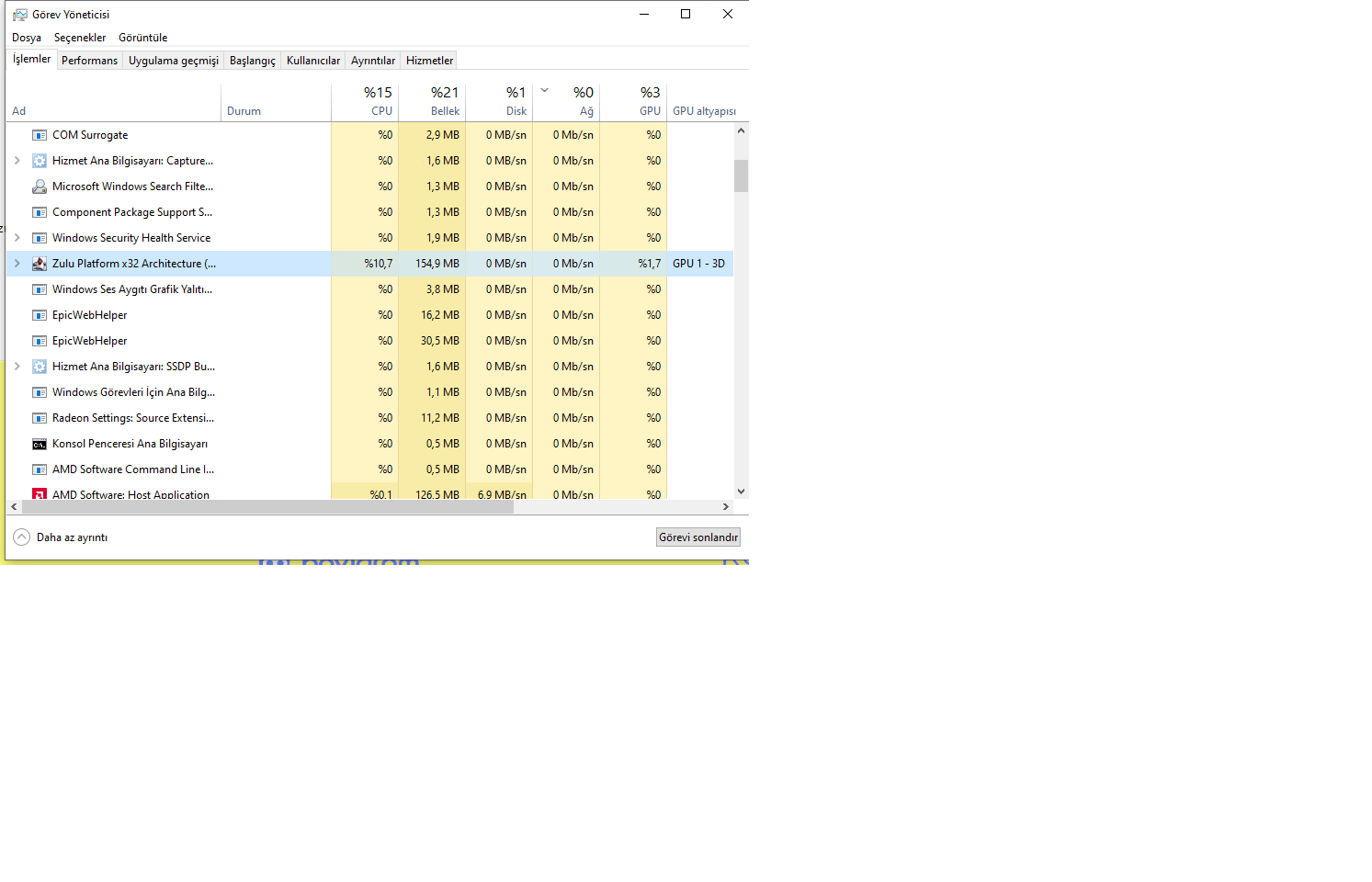Viewport: 1372px width, 882px height.
Task: Click the COM Surrogate process icon
Action: click(40, 135)
